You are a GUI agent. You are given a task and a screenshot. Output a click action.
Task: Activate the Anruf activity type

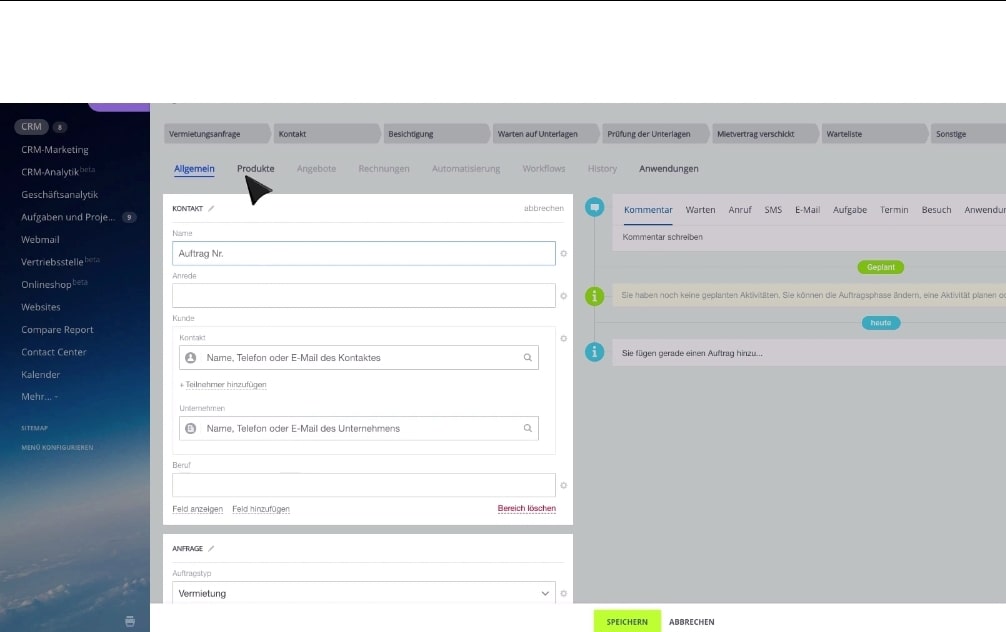740,210
